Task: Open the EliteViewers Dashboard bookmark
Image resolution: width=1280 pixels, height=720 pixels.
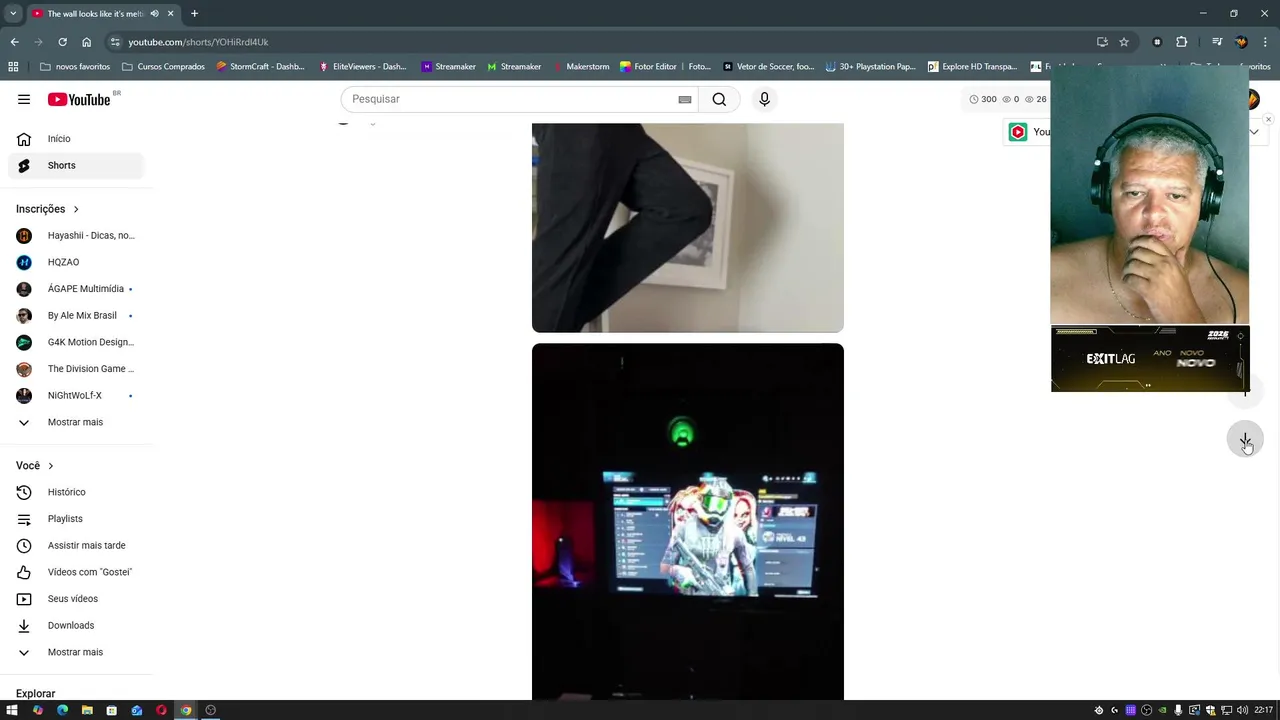Action: pos(362,67)
